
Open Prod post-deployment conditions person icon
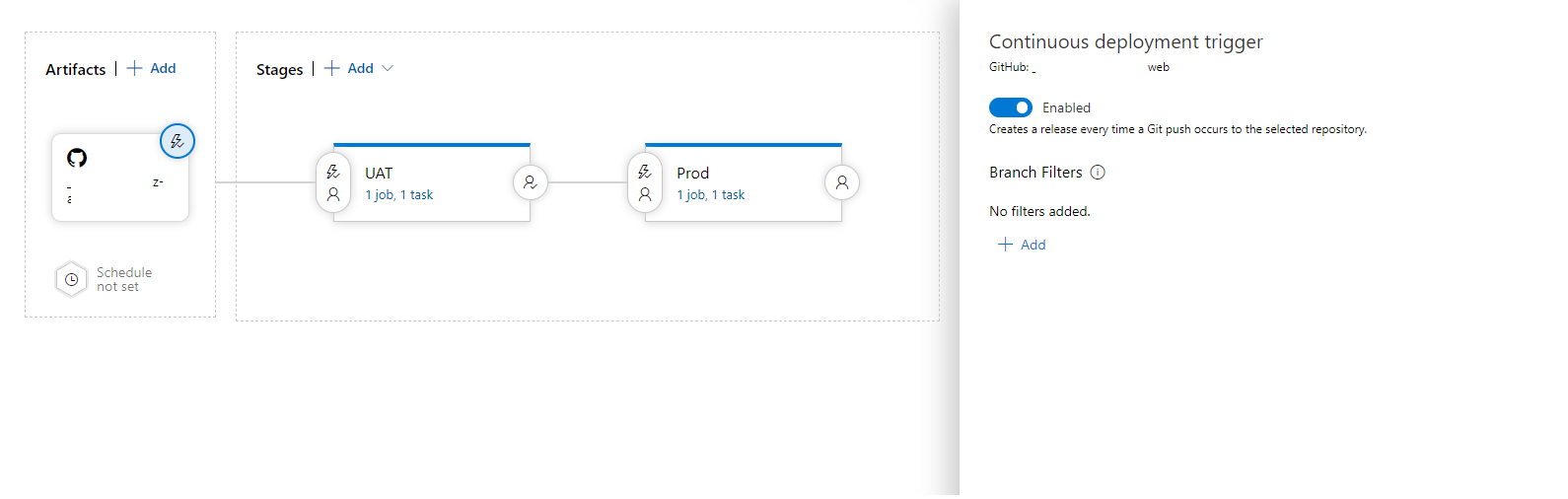(x=842, y=182)
